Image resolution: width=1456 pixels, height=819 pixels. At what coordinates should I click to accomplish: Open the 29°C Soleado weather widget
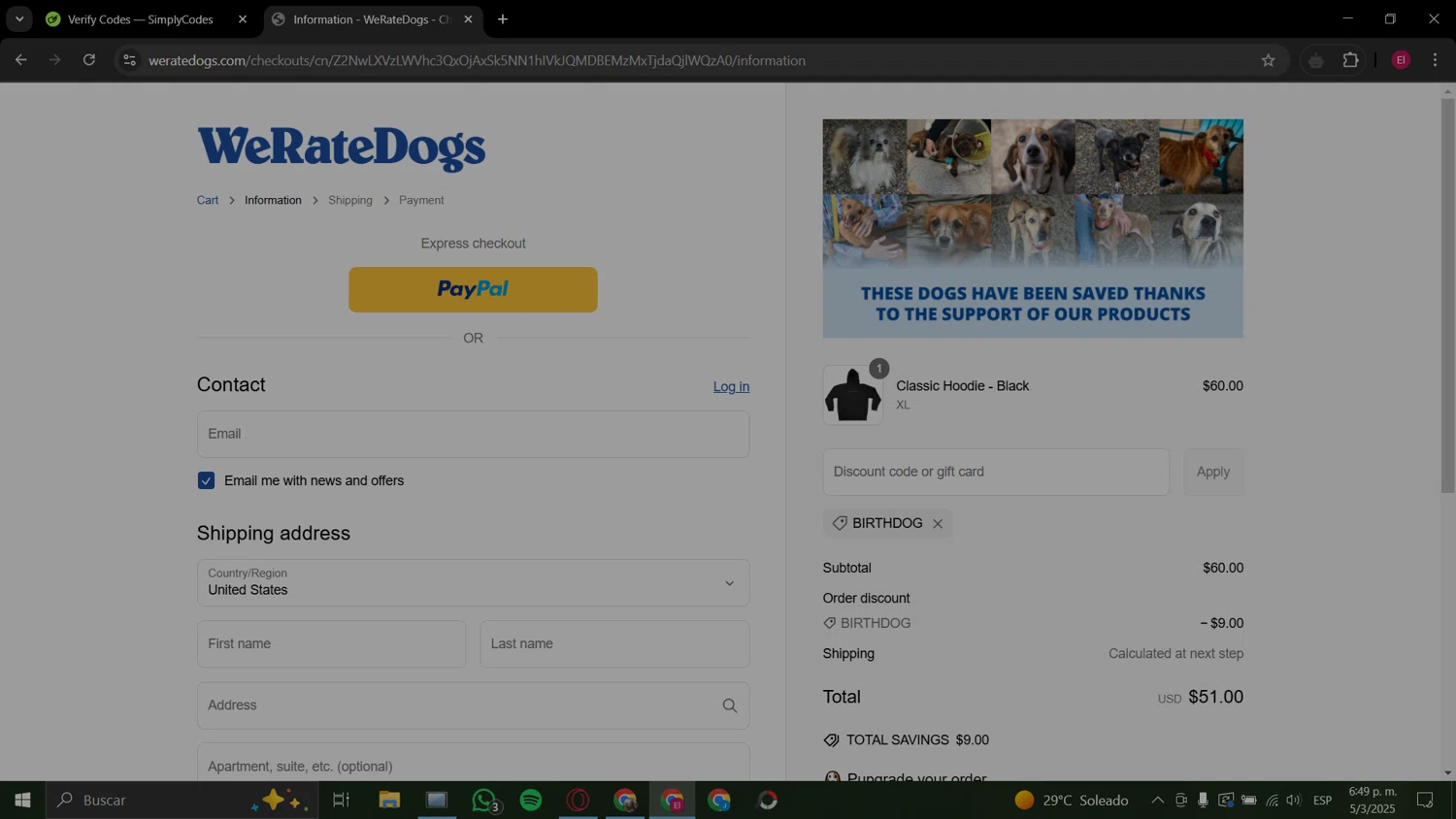[x=1072, y=801]
